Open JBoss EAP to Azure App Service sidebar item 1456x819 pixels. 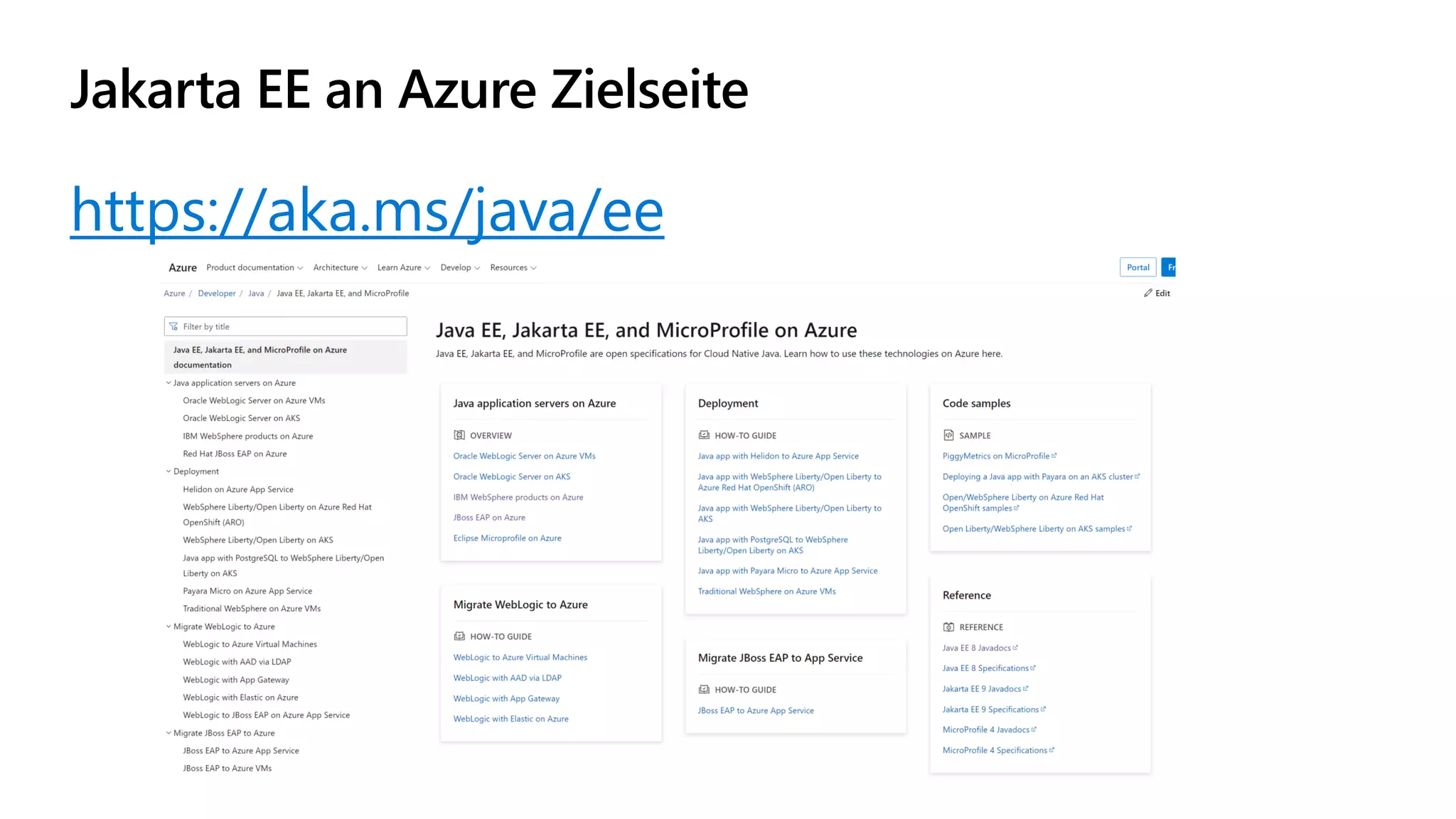pos(241,751)
